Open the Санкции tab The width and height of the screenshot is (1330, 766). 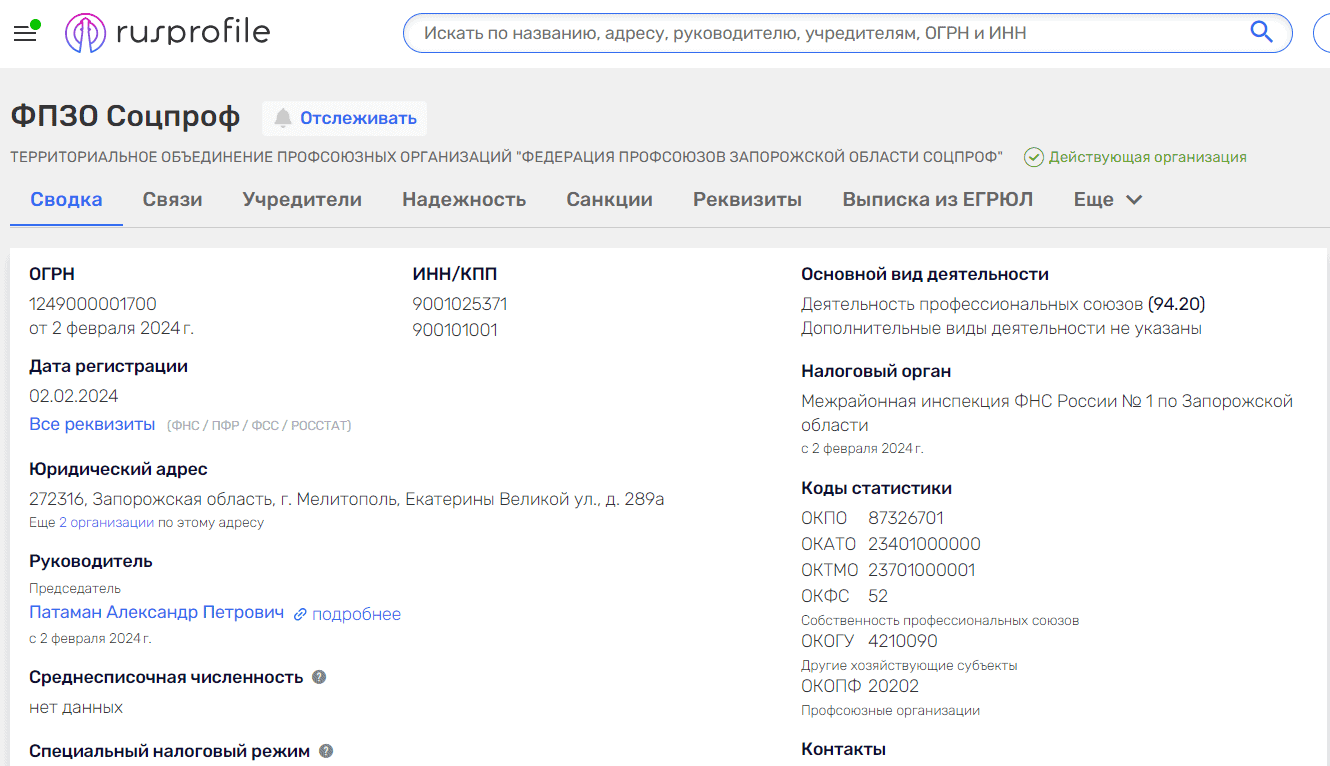pyautogui.click(x=609, y=199)
